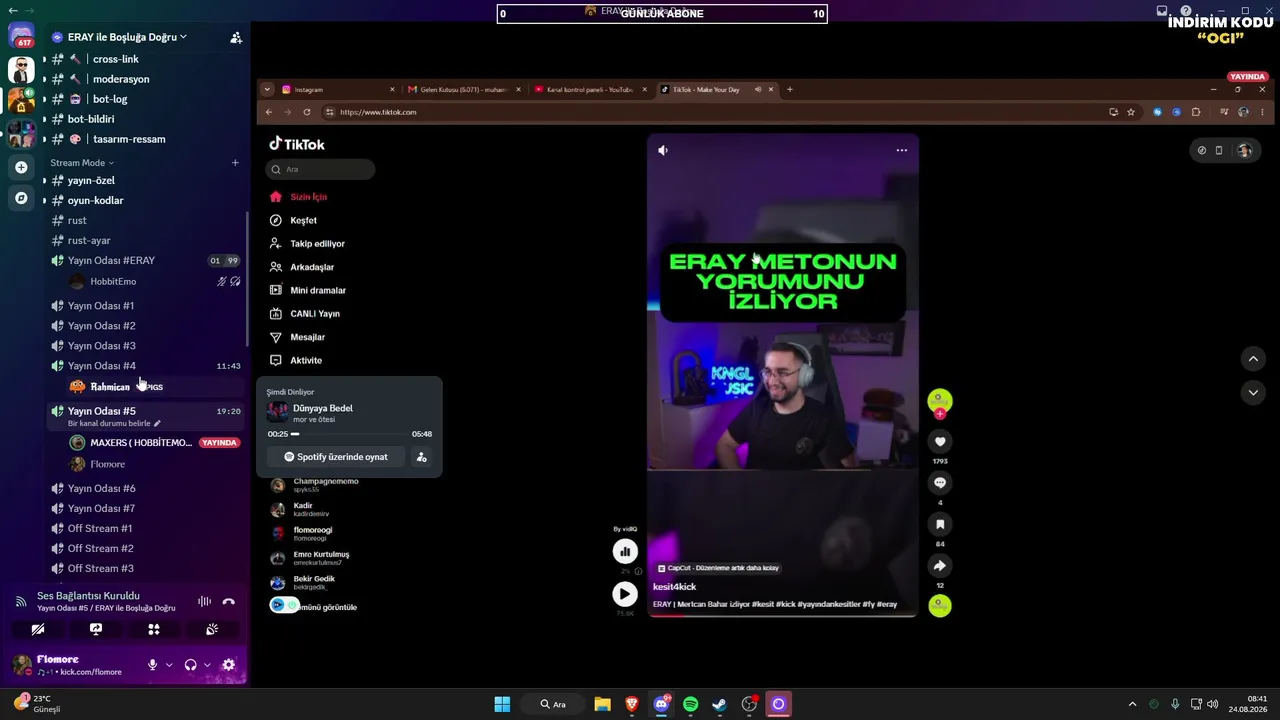
Task: Go to the previous TikTok video
Action: coord(1253,358)
